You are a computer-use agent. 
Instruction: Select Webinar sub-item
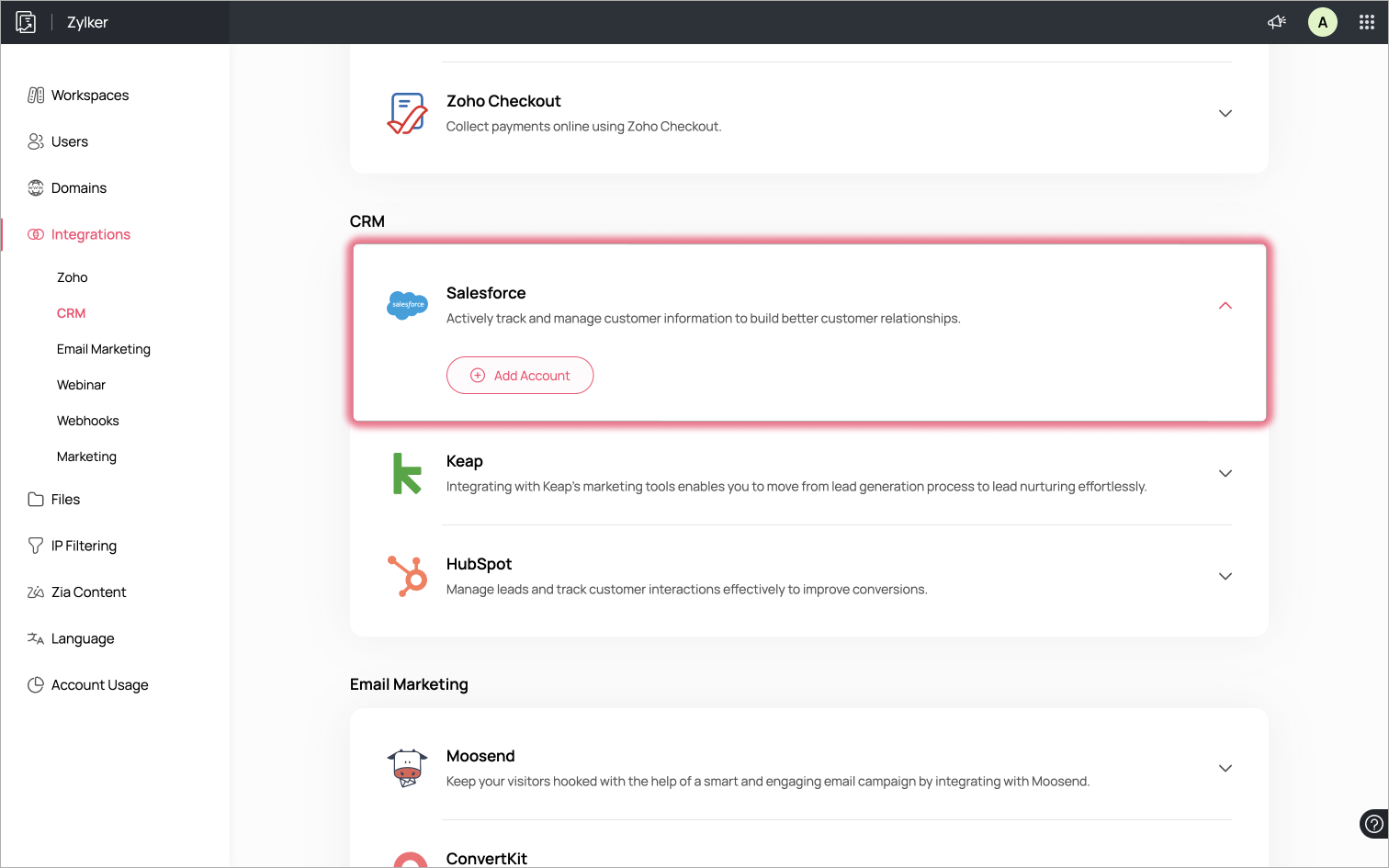(x=82, y=385)
